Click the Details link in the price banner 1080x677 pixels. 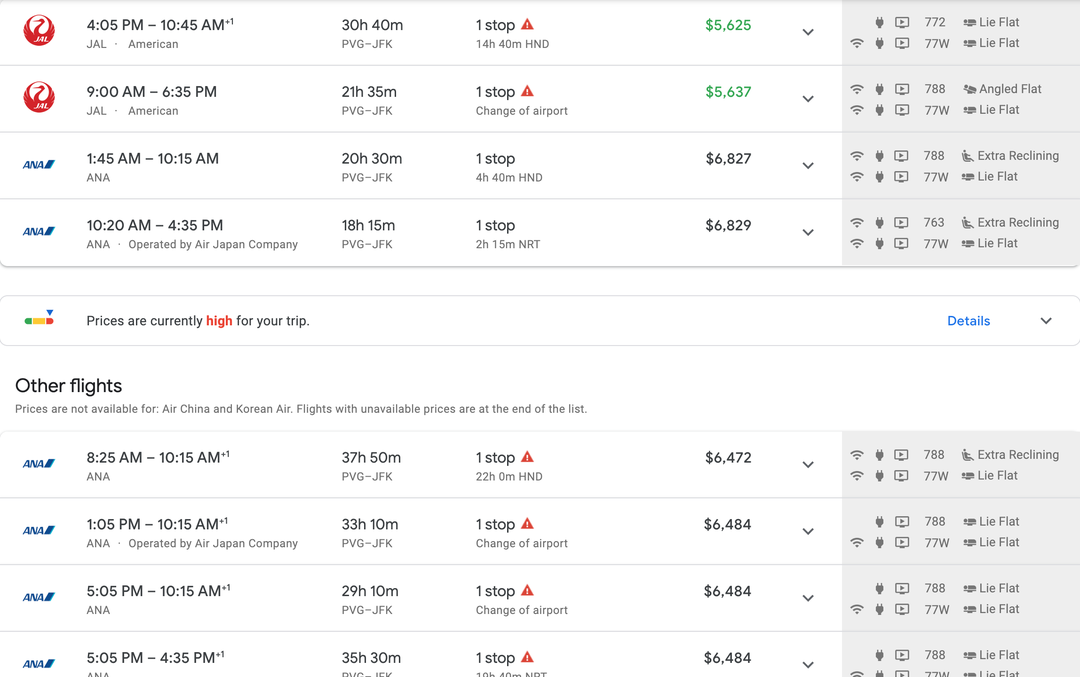click(968, 320)
